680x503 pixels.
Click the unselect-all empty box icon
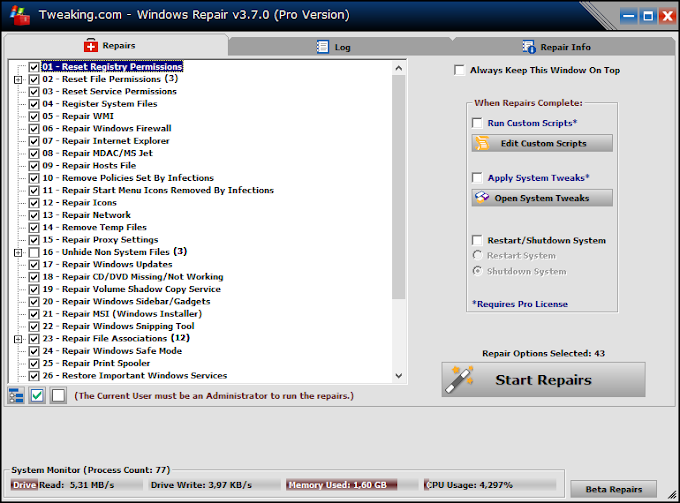pyautogui.click(x=58, y=395)
